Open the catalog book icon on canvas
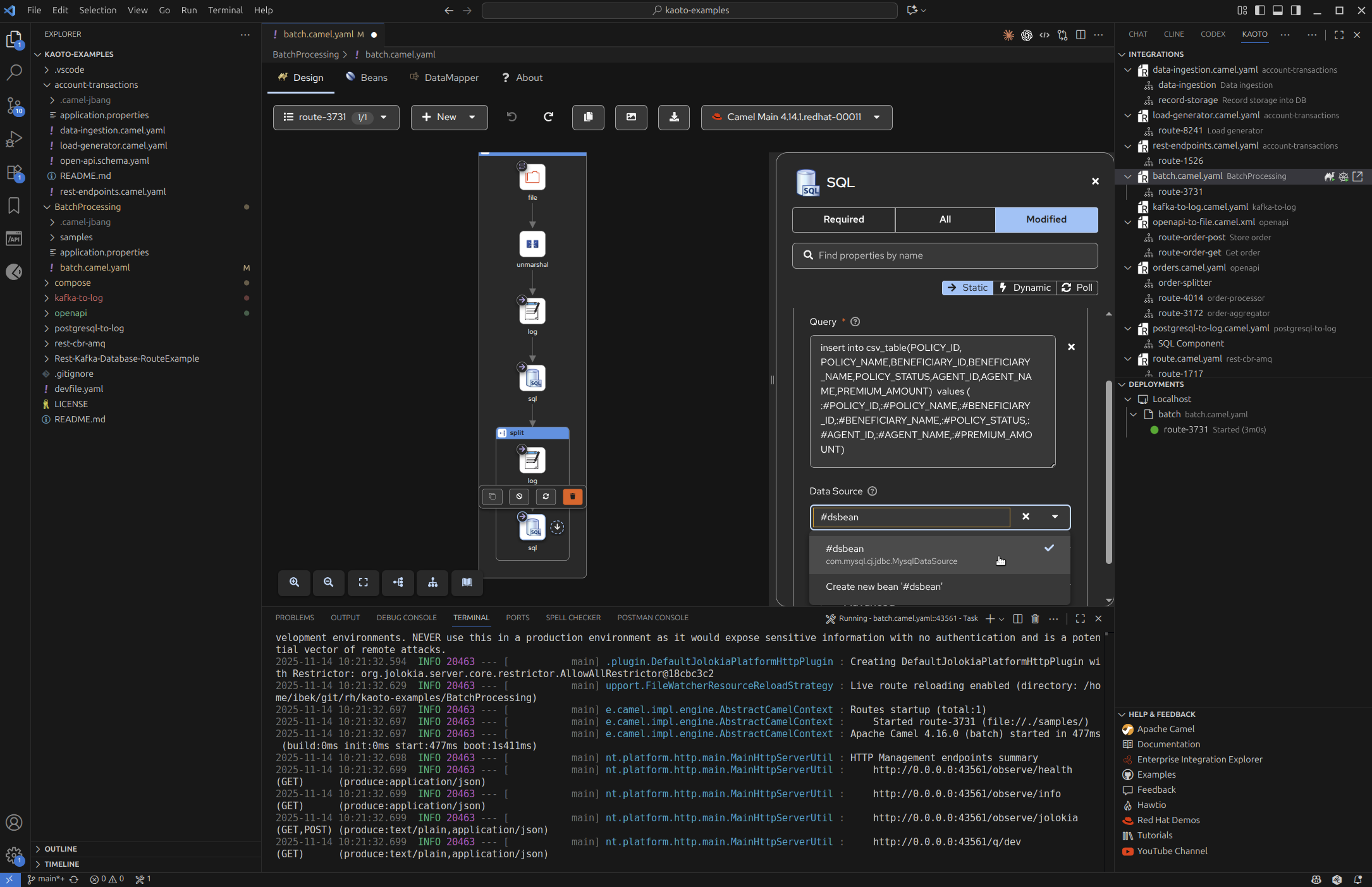 tap(467, 582)
